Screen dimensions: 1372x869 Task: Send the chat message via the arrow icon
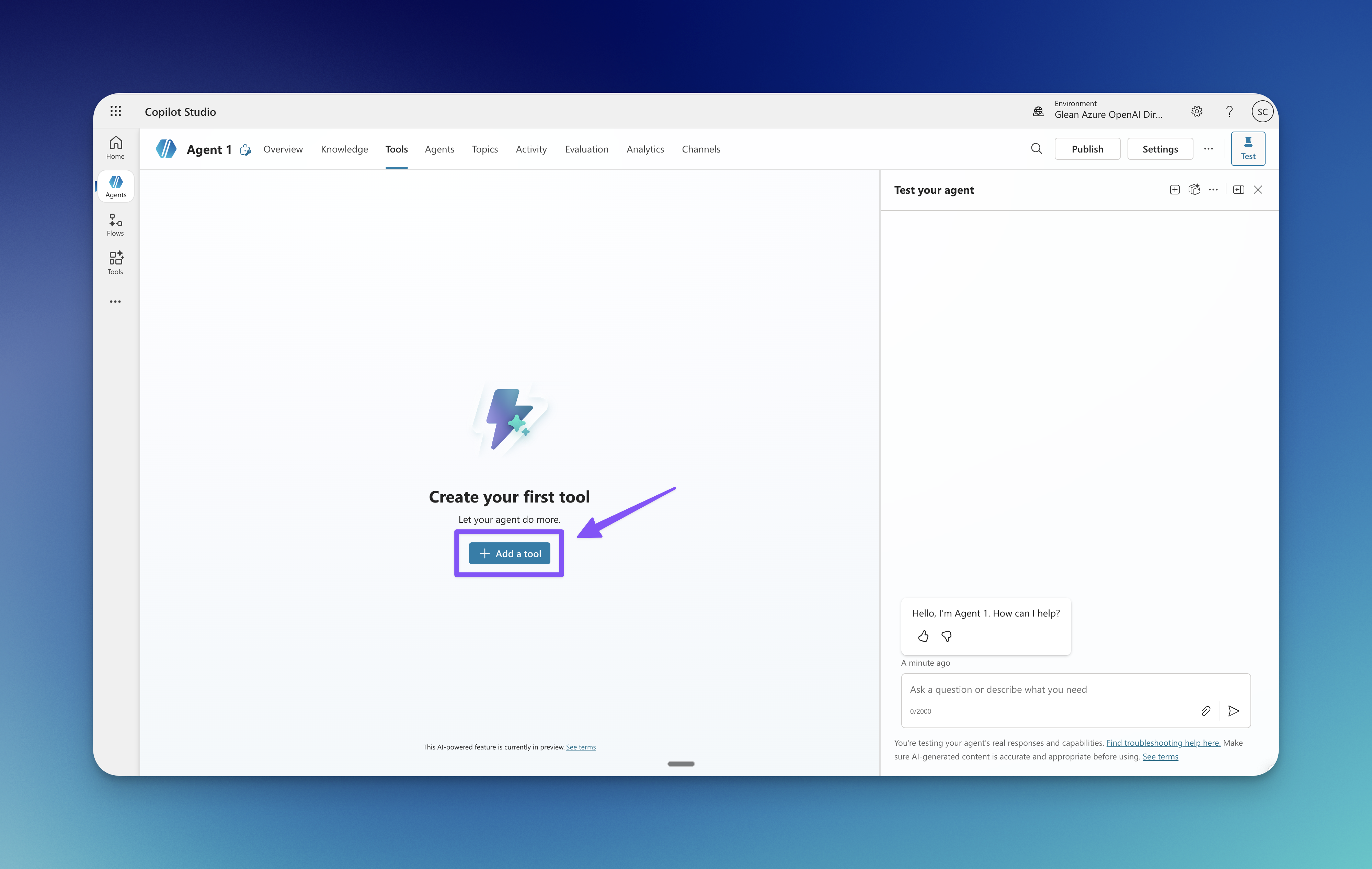(1234, 711)
